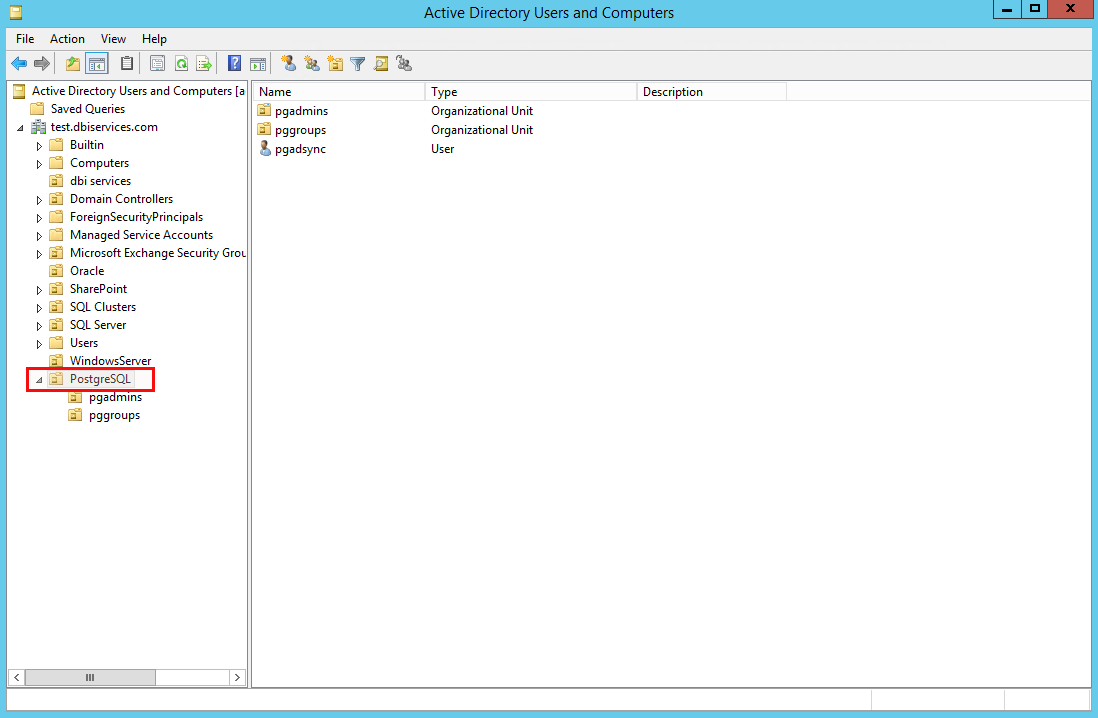Click the tree pane horizontal scrollbar thumb
The height and width of the screenshot is (718, 1098).
coord(90,677)
